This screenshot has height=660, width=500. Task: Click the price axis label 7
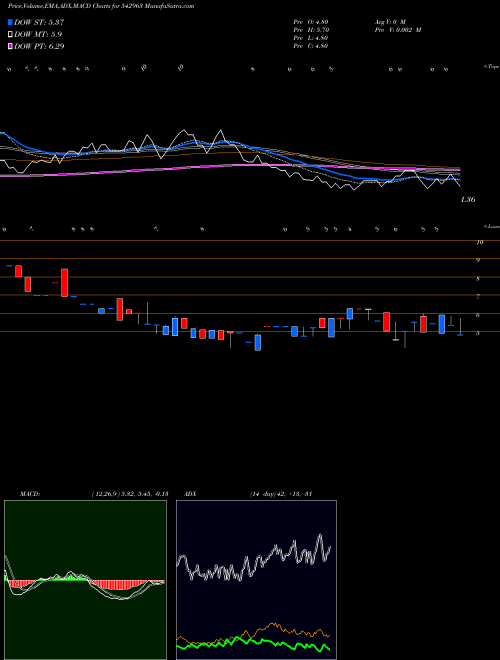click(x=478, y=297)
